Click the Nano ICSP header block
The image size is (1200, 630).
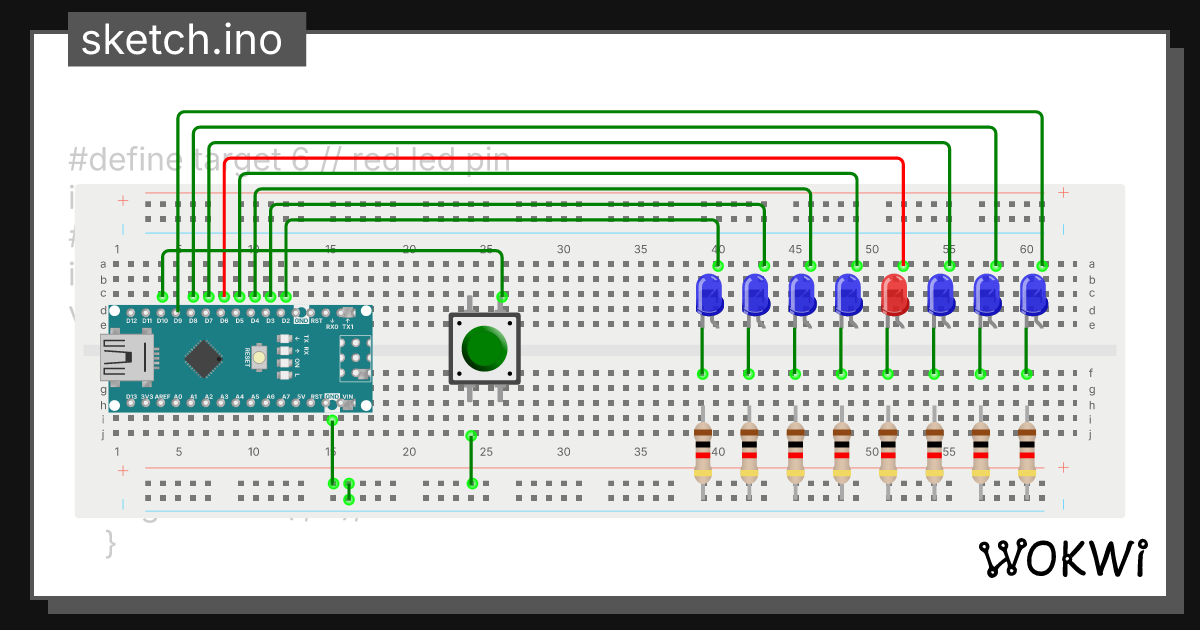[355, 358]
